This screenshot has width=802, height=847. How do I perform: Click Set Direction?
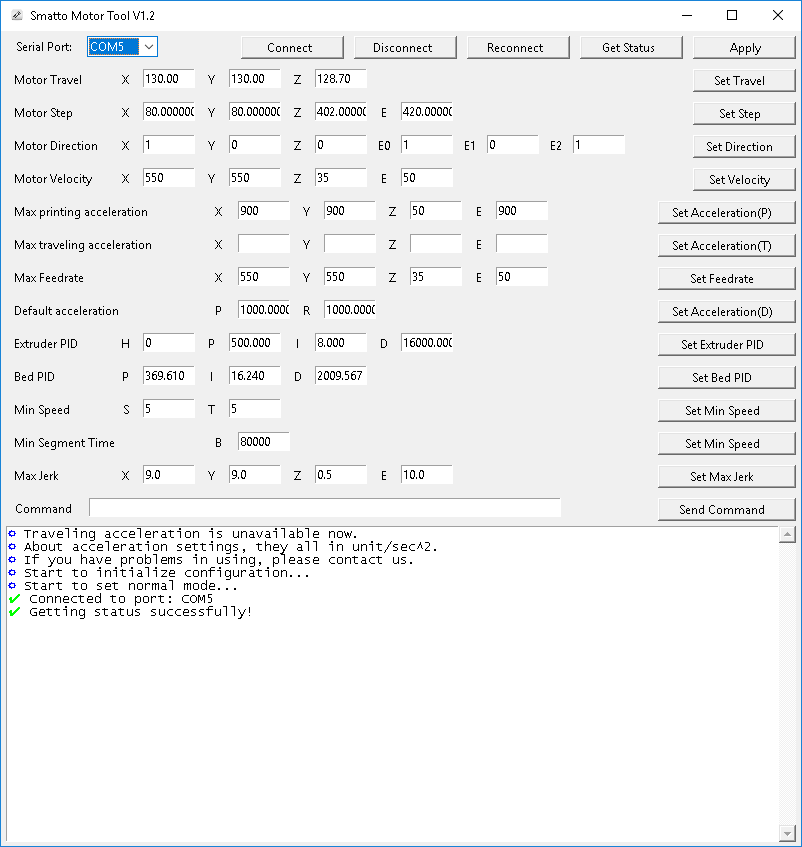pyautogui.click(x=744, y=146)
